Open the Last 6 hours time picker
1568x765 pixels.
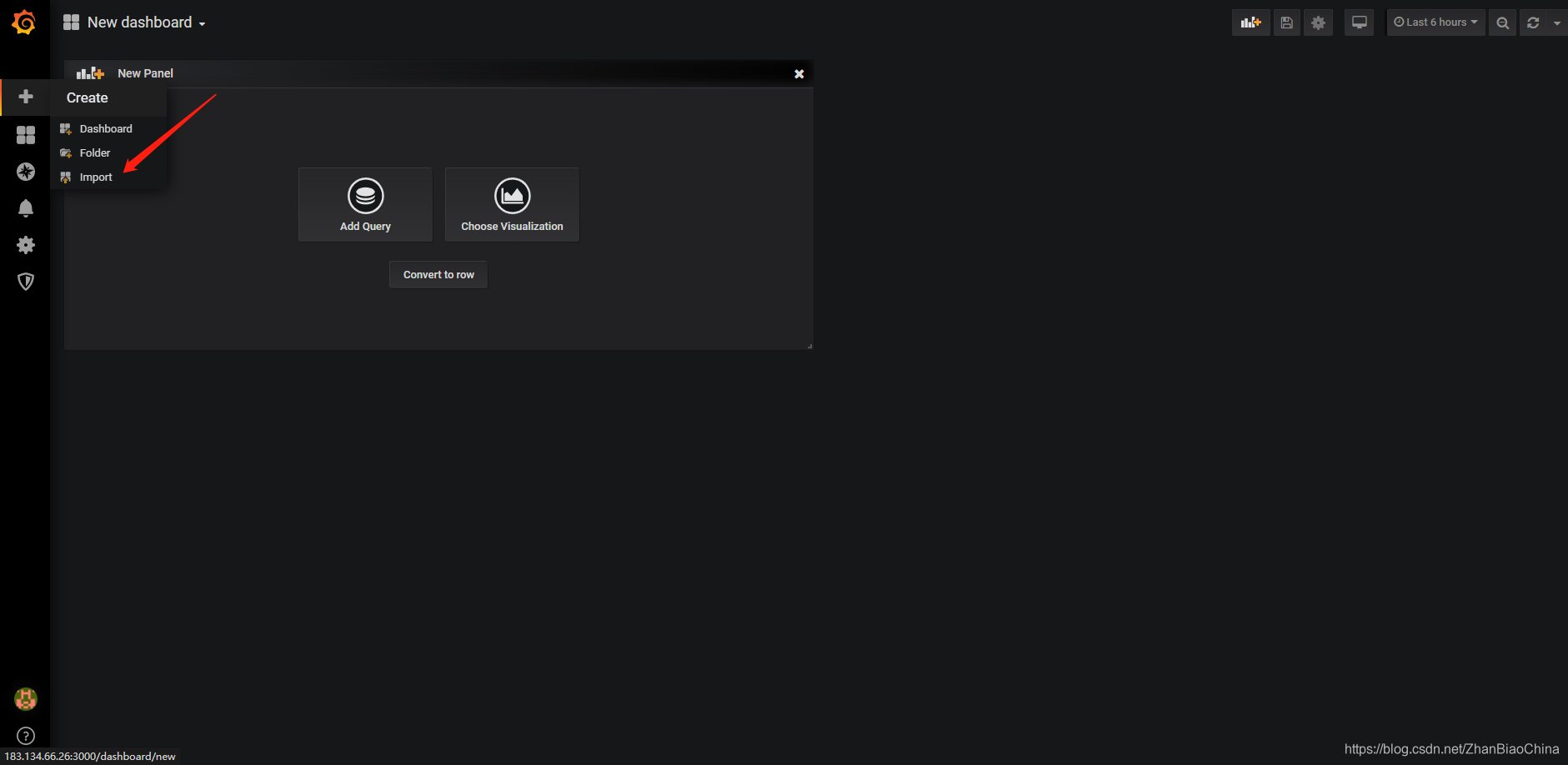coord(1435,22)
